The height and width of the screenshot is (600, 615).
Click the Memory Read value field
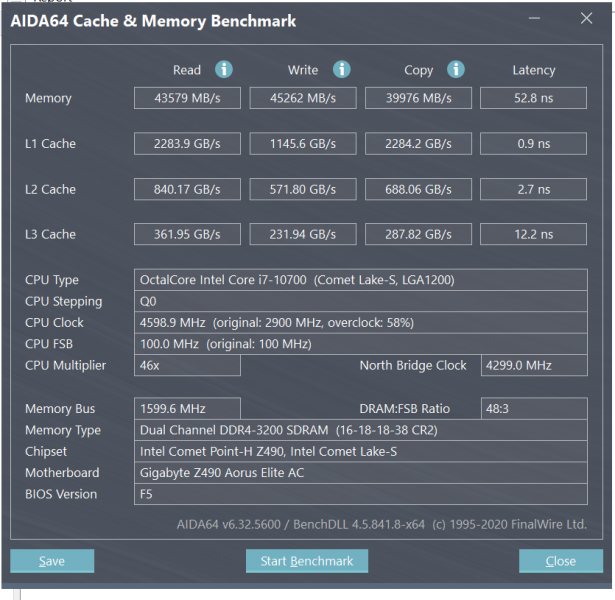tap(187, 98)
